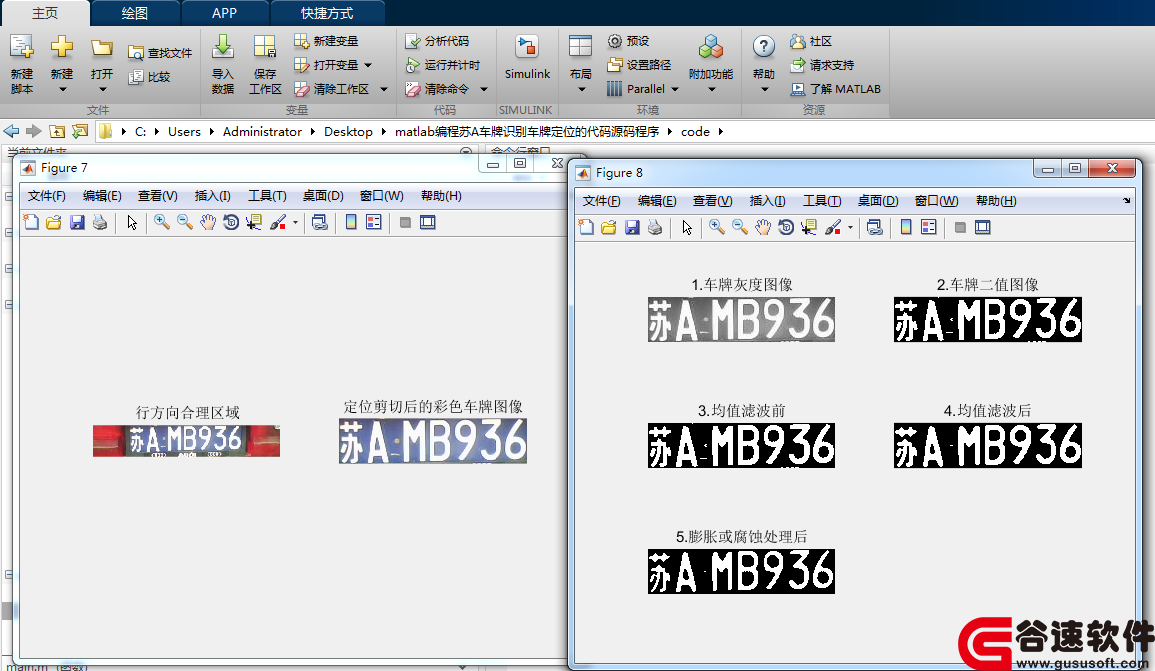This screenshot has height=671, width=1155.
Task: Click Find Files (查找文件) button
Action: (x=160, y=53)
